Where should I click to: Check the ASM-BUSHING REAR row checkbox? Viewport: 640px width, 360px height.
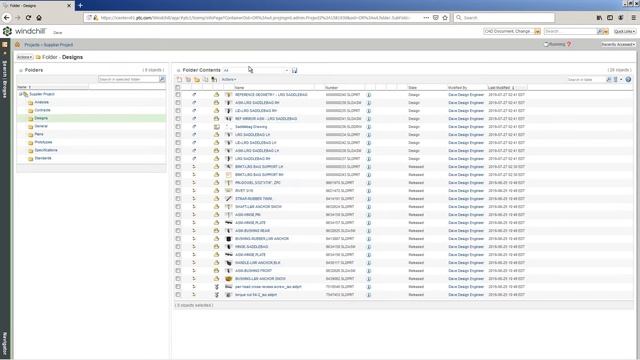(x=178, y=231)
